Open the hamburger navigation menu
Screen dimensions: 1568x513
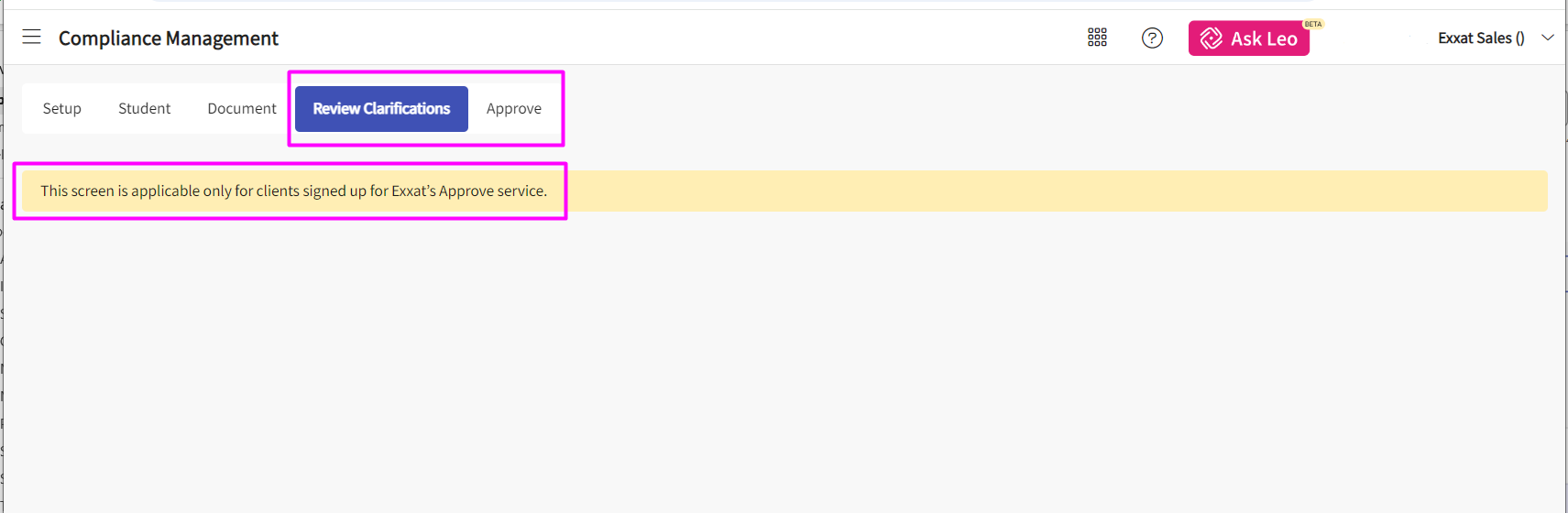[x=32, y=37]
